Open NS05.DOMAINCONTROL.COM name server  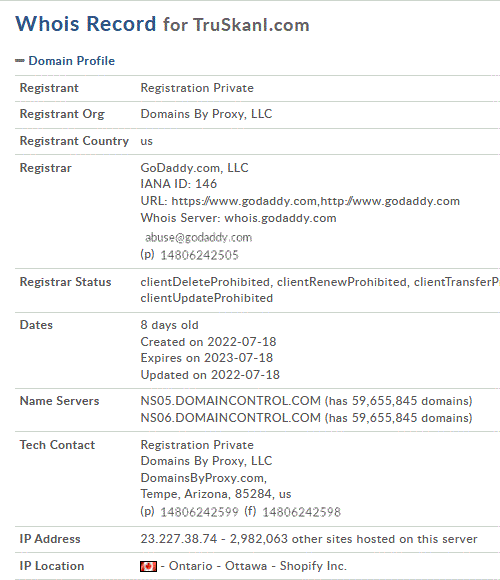(x=230, y=401)
